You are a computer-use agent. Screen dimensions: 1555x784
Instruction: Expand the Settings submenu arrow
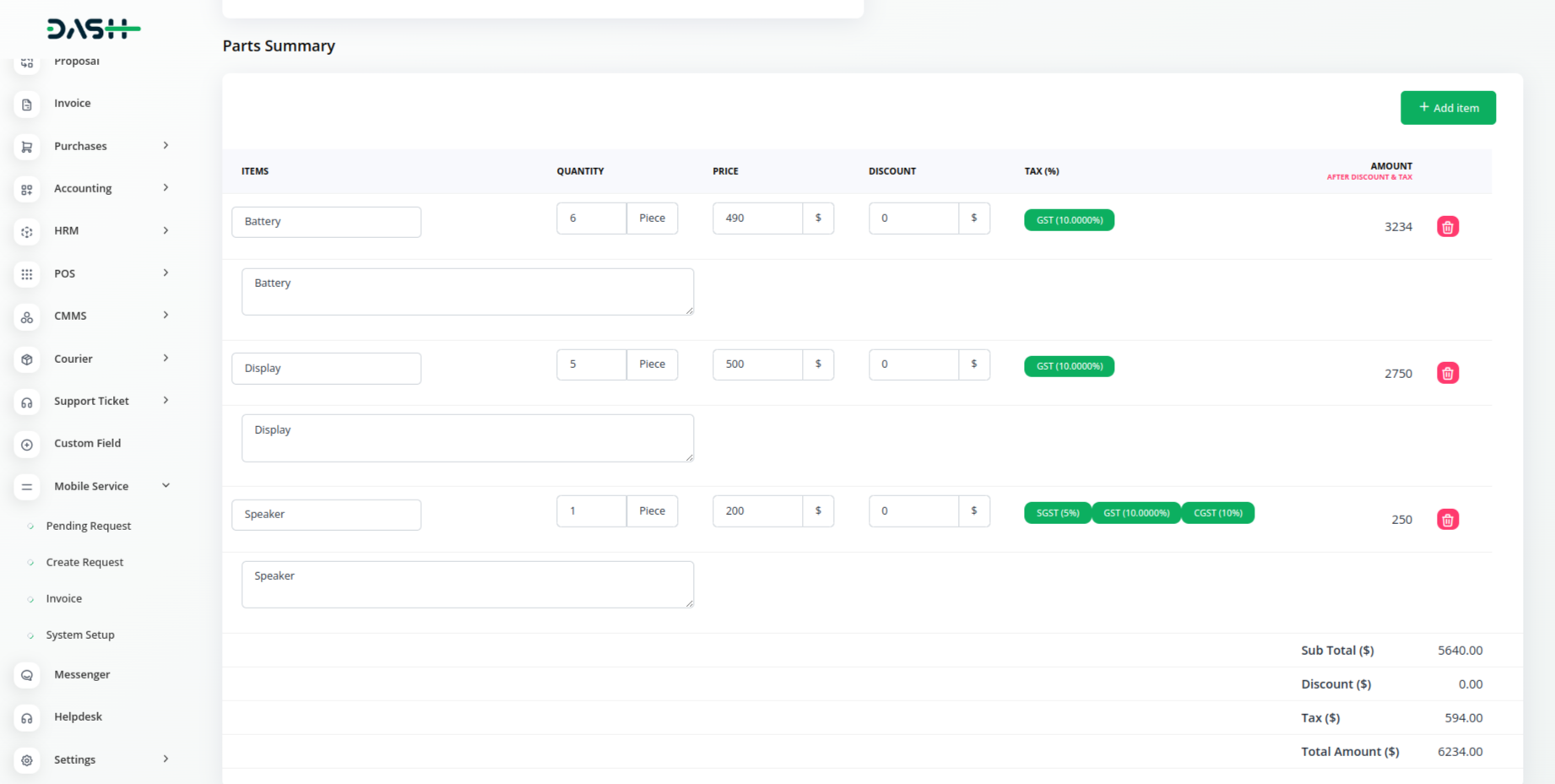click(165, 760)
